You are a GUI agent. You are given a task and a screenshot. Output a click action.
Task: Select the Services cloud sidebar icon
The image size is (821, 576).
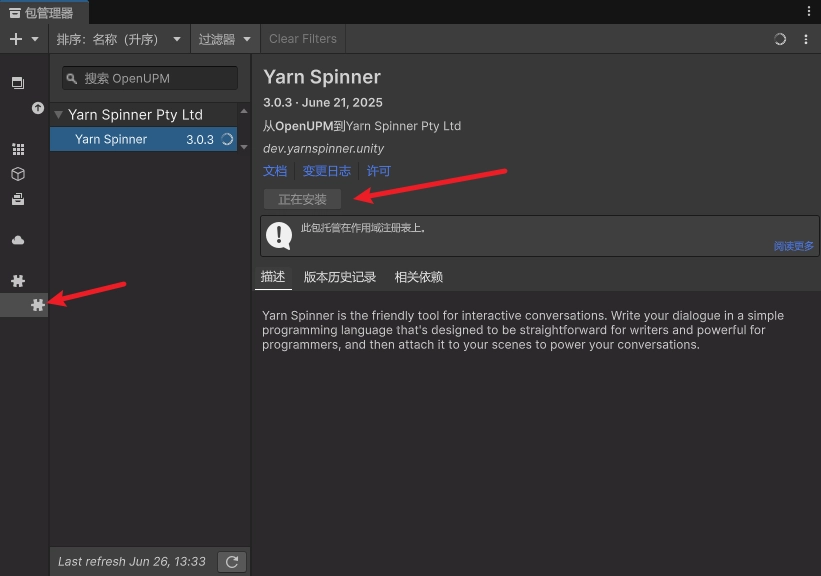tap(18, 240)
